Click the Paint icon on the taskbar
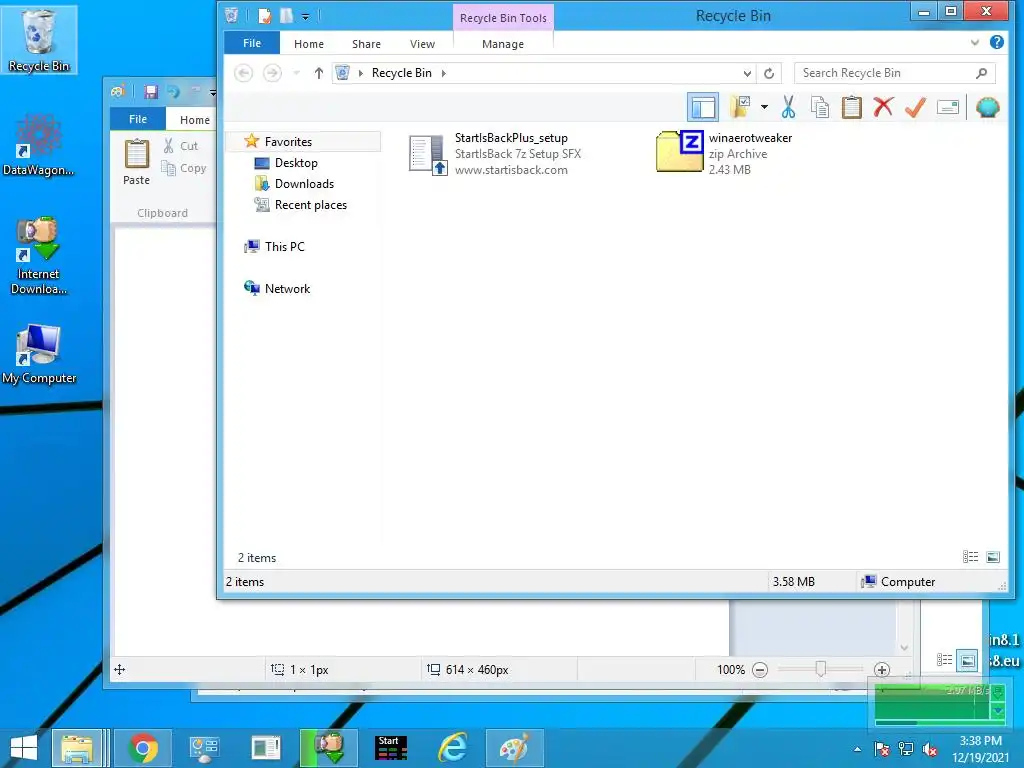 [515, 748]
